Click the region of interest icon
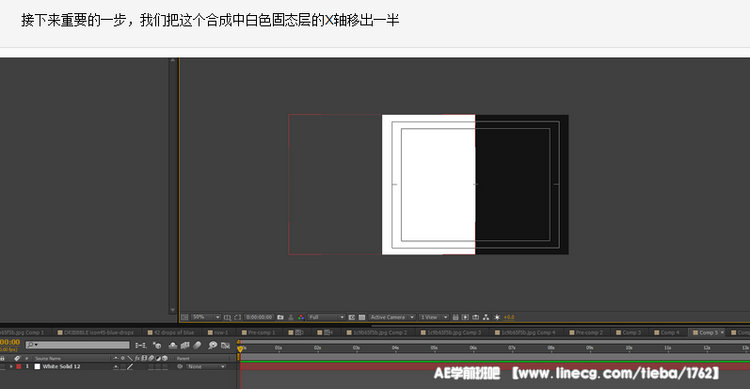Image resolution: width=750 pixels, height=389 pixels. tap(238, 317)
